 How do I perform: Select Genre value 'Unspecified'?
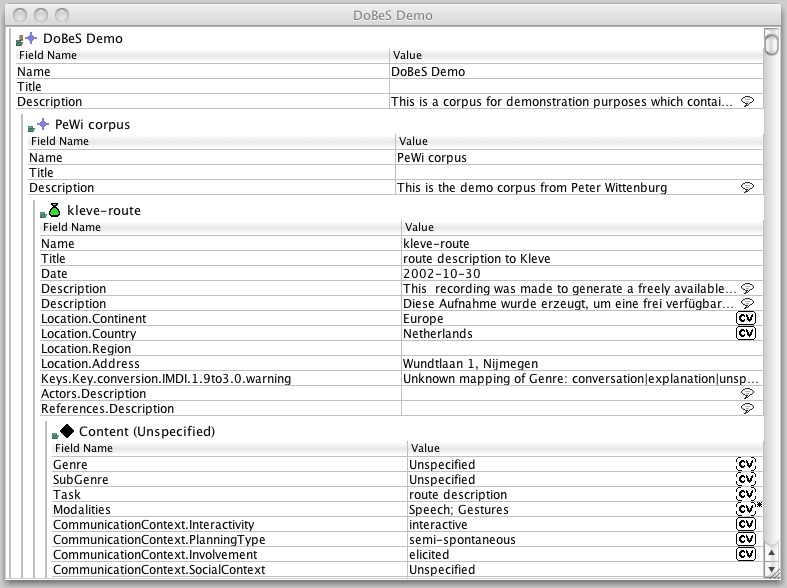click(x=442, y=465)
